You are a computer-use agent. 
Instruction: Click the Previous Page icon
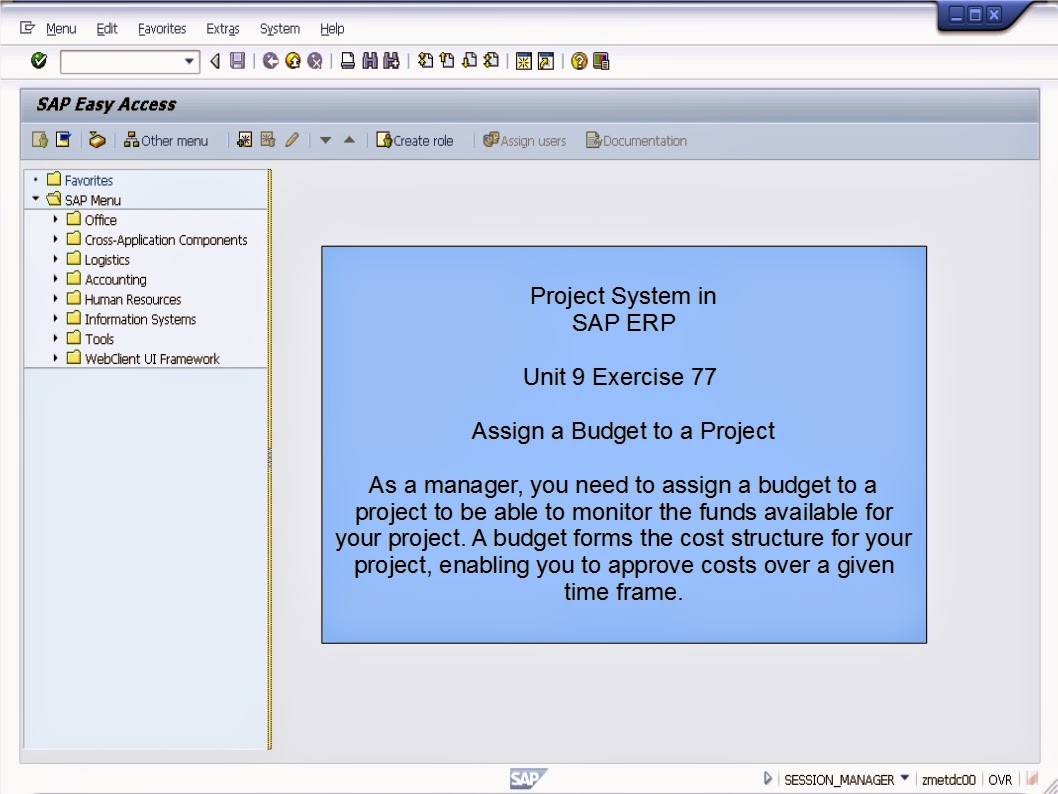447,61
